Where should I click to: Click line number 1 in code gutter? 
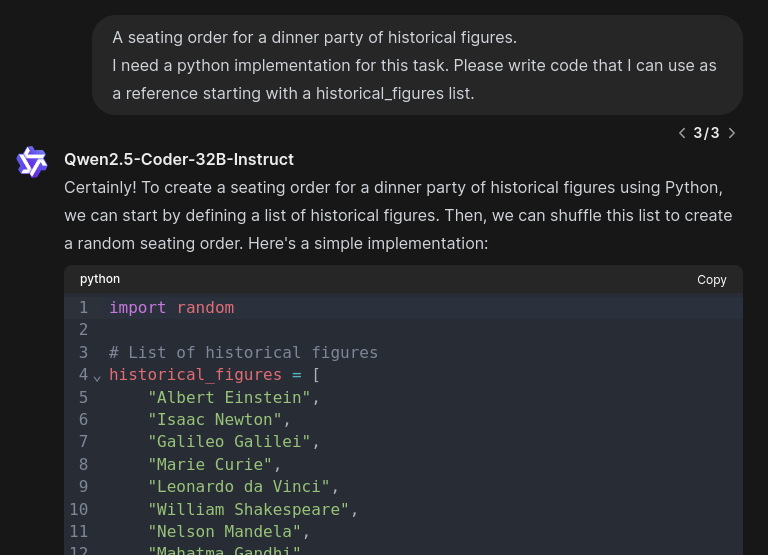pyautogui.click(x=84, y=307)
